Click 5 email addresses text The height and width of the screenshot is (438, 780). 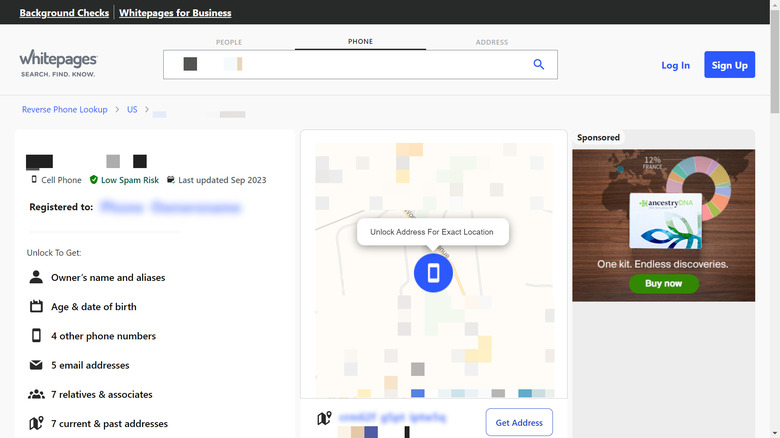click(90, 365)
